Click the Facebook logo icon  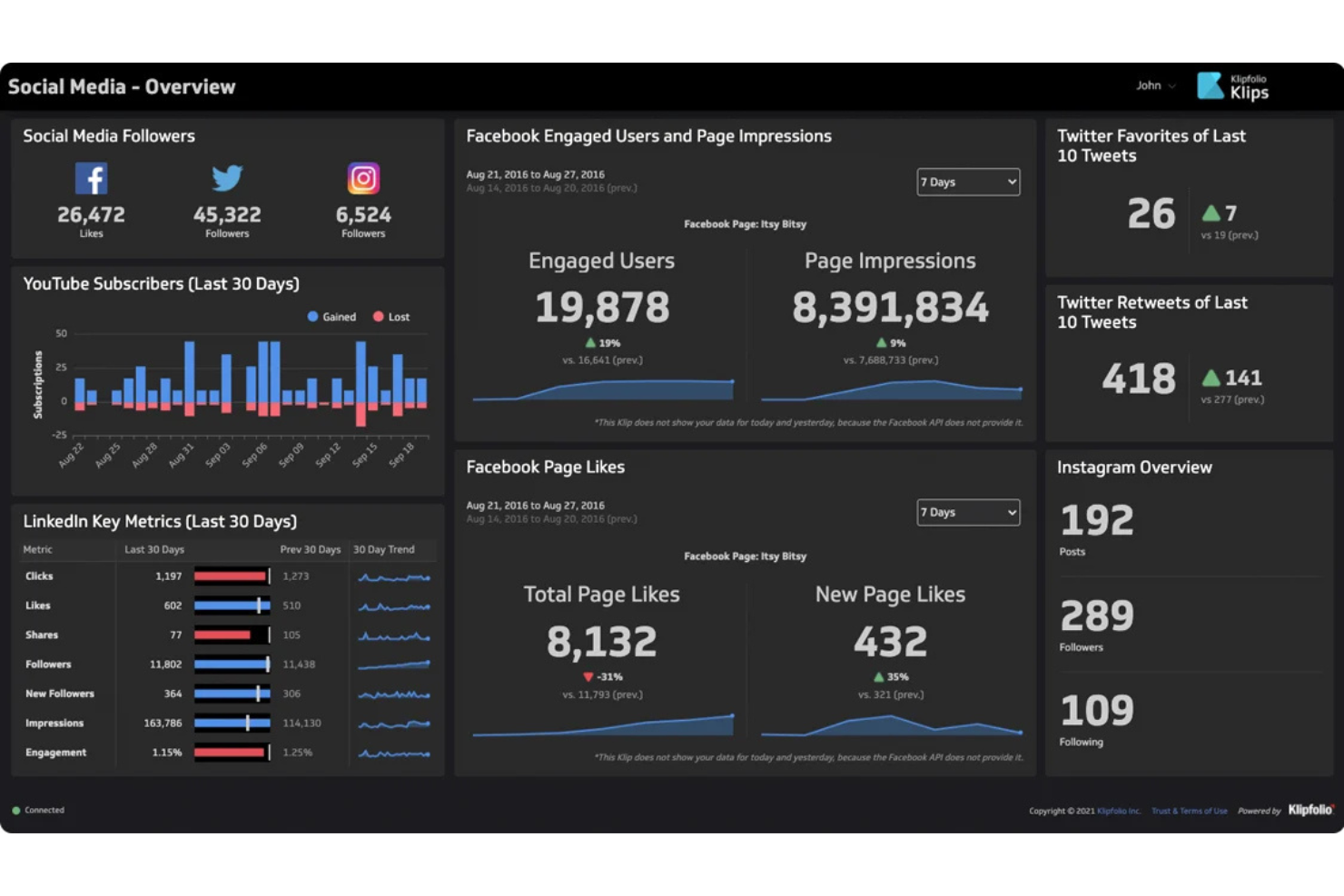(x=92, y=178)
